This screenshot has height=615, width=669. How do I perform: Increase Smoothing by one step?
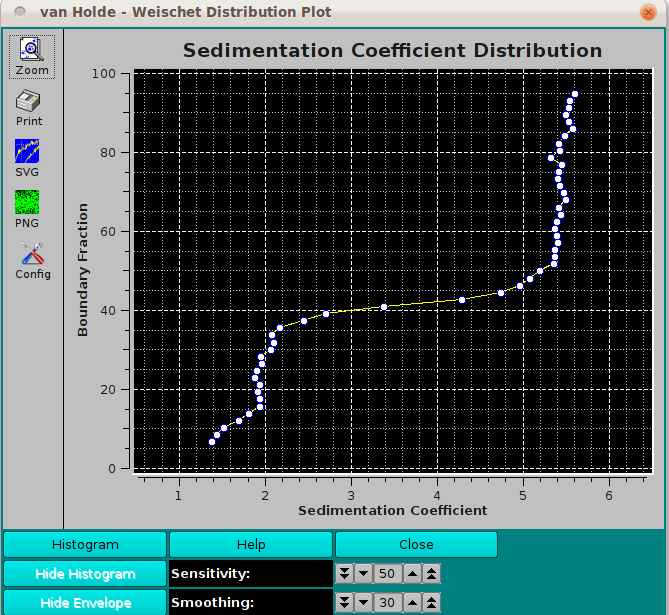411,603
